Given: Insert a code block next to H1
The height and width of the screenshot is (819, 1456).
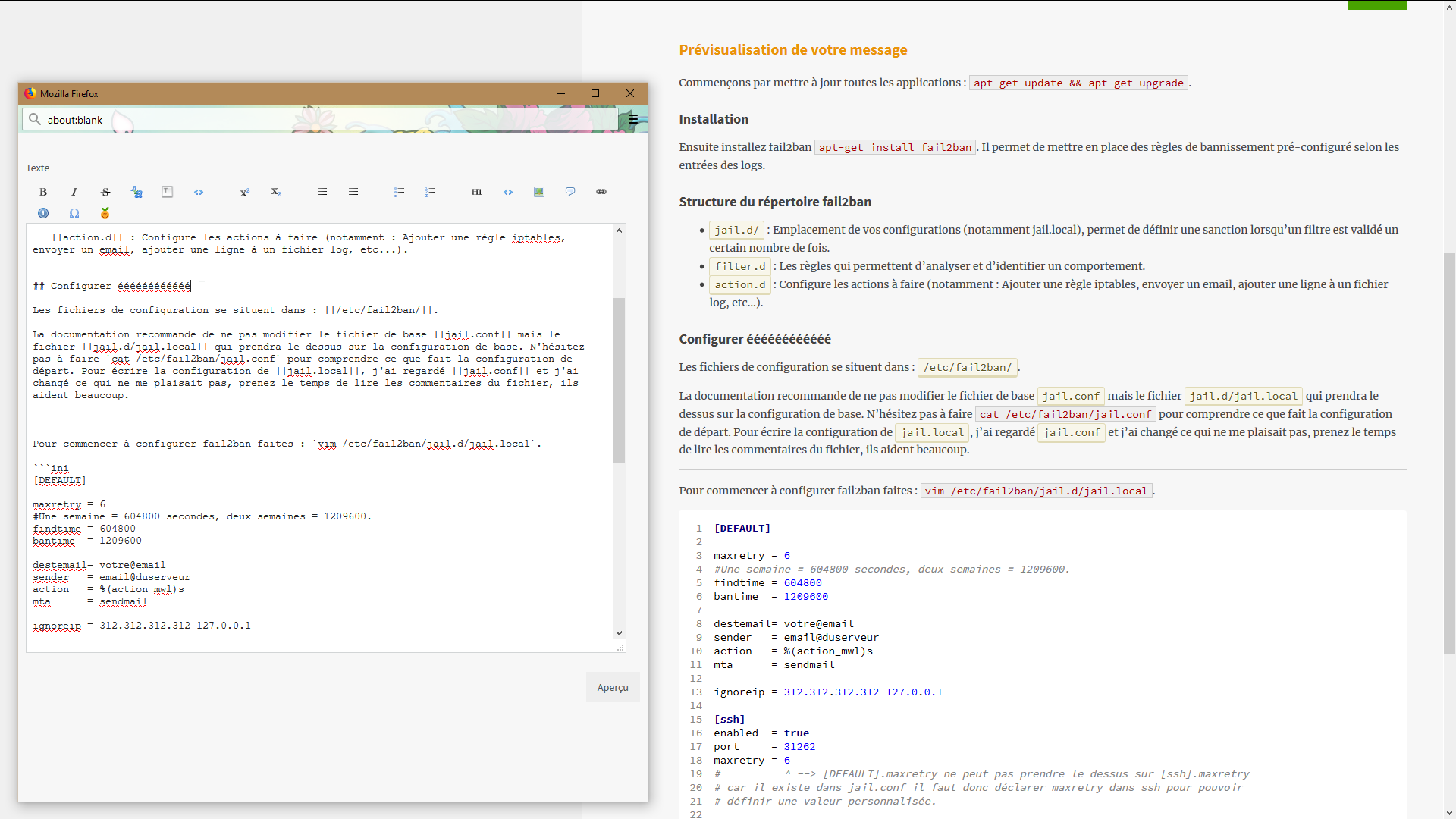Looking at the screenshot, I should (508, 192).
